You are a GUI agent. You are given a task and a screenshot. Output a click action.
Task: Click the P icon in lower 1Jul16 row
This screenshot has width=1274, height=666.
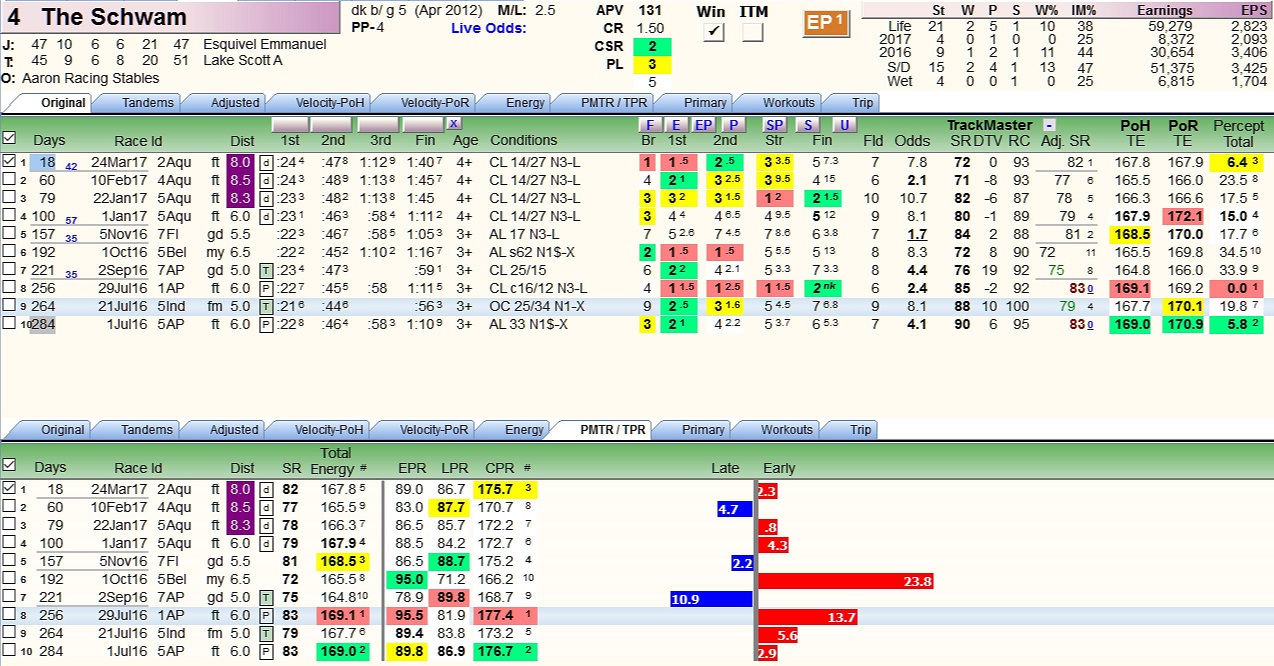pyautogui.click(x=266, y=651)
